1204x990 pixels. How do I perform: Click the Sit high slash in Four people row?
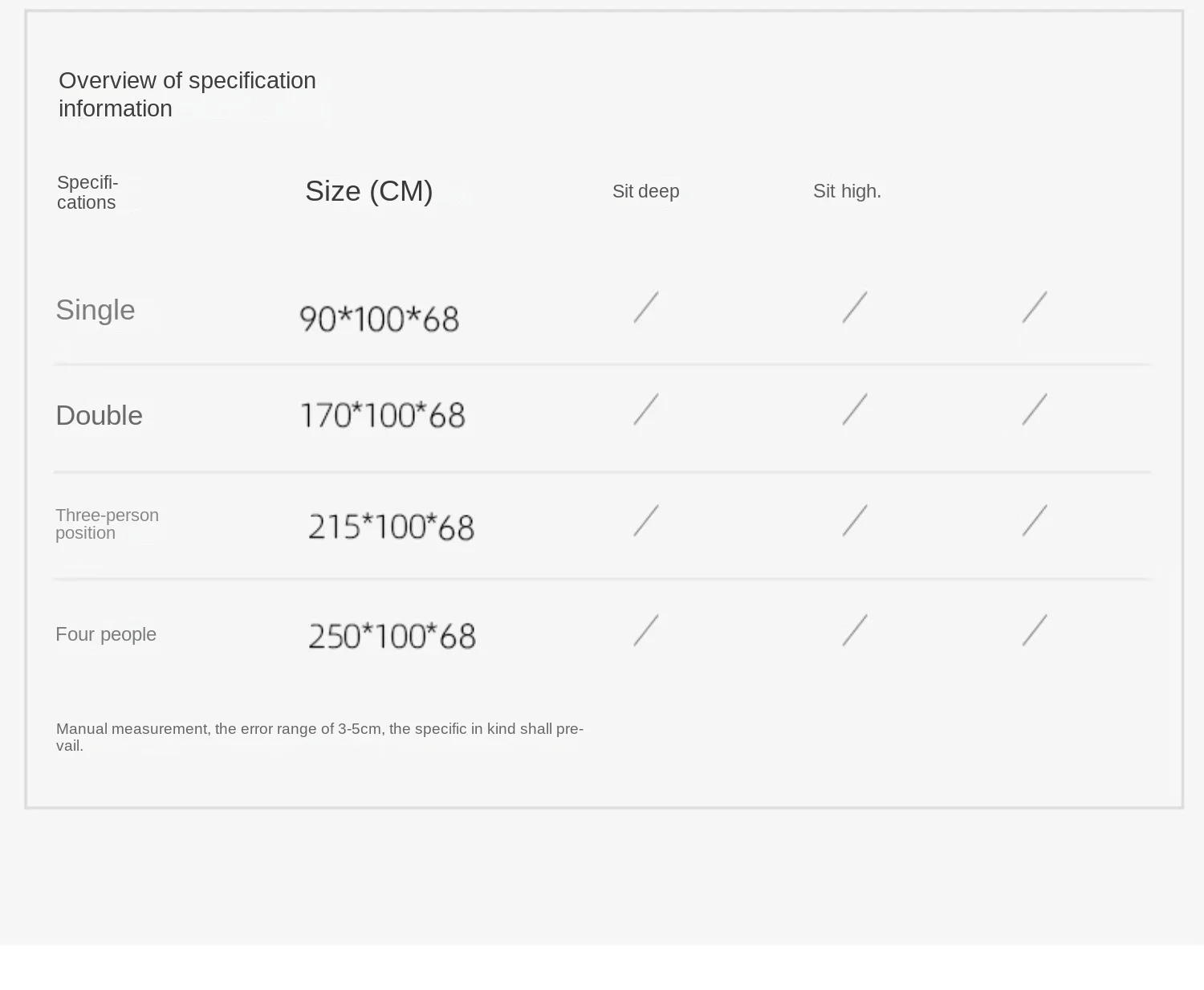point(855,630)
